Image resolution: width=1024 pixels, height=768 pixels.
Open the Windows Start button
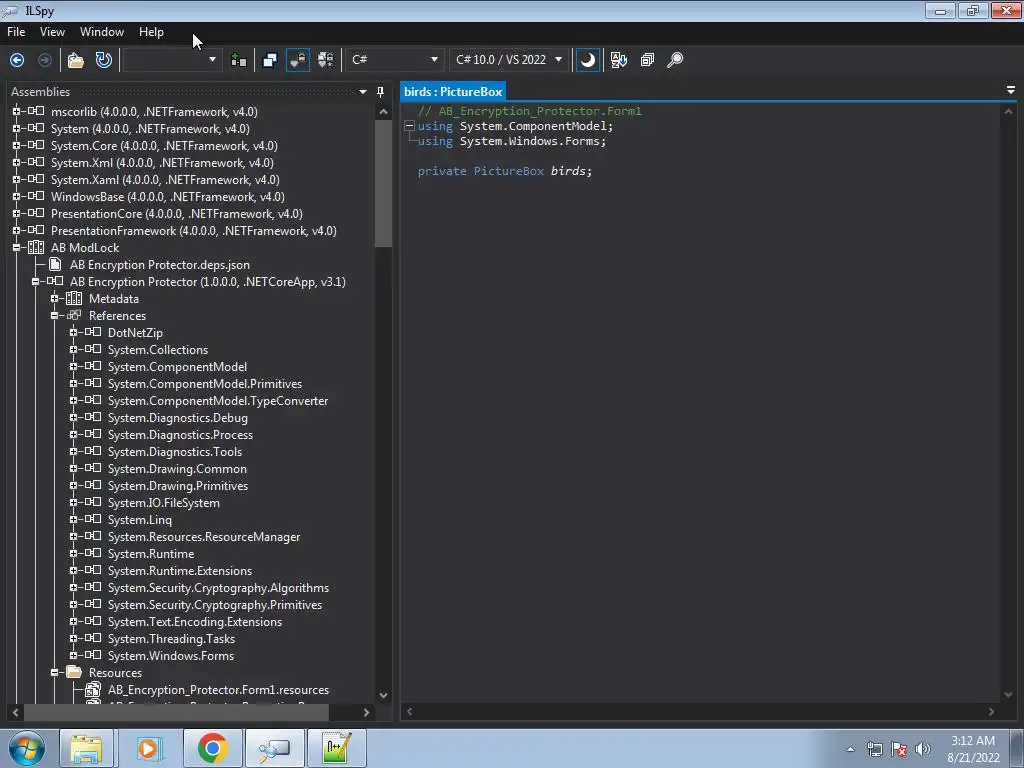click(27, 748)
